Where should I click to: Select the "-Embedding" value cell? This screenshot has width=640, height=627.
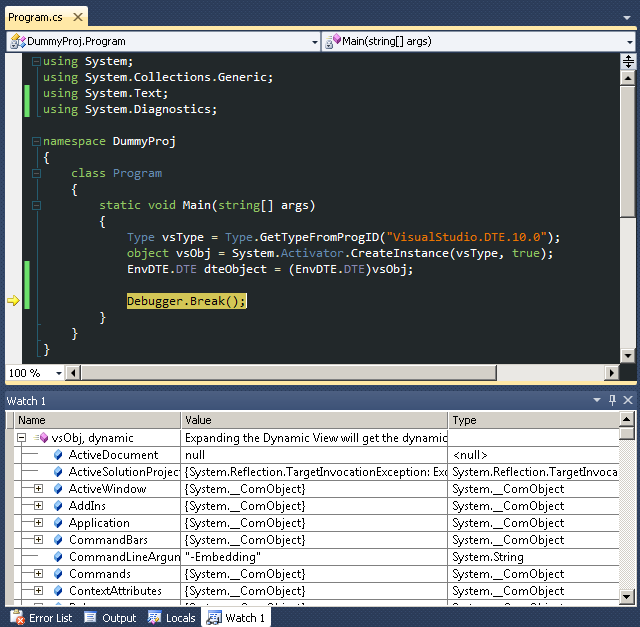tap(314, 557)
